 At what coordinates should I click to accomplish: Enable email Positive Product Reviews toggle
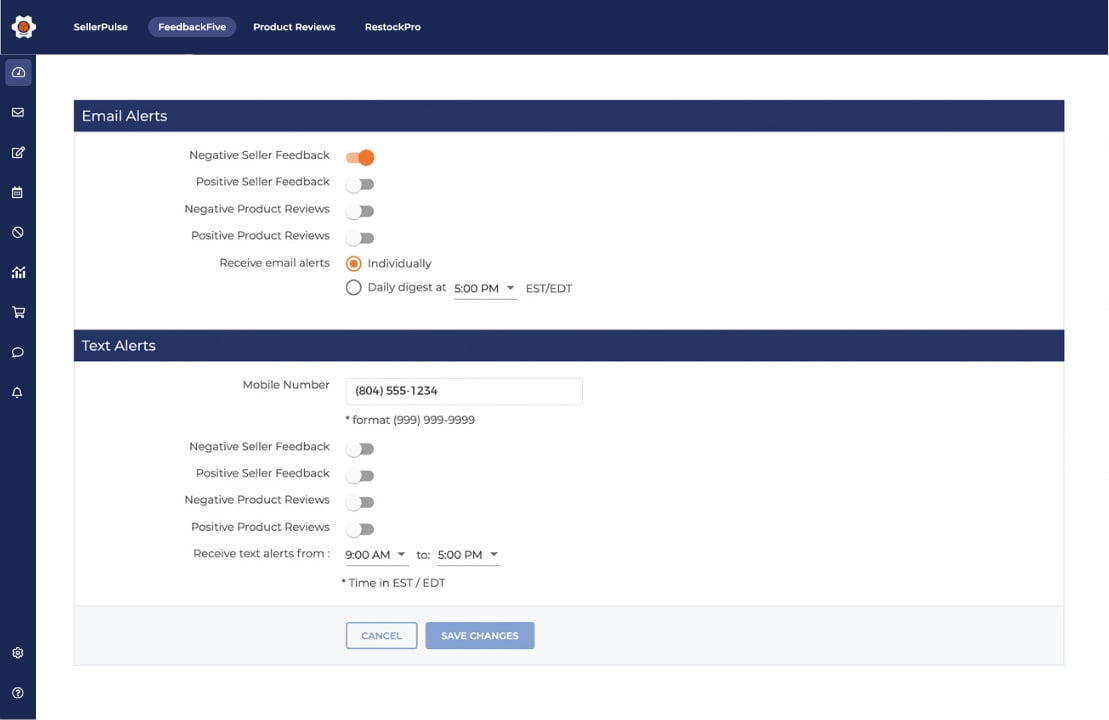[x=360, y=238]
